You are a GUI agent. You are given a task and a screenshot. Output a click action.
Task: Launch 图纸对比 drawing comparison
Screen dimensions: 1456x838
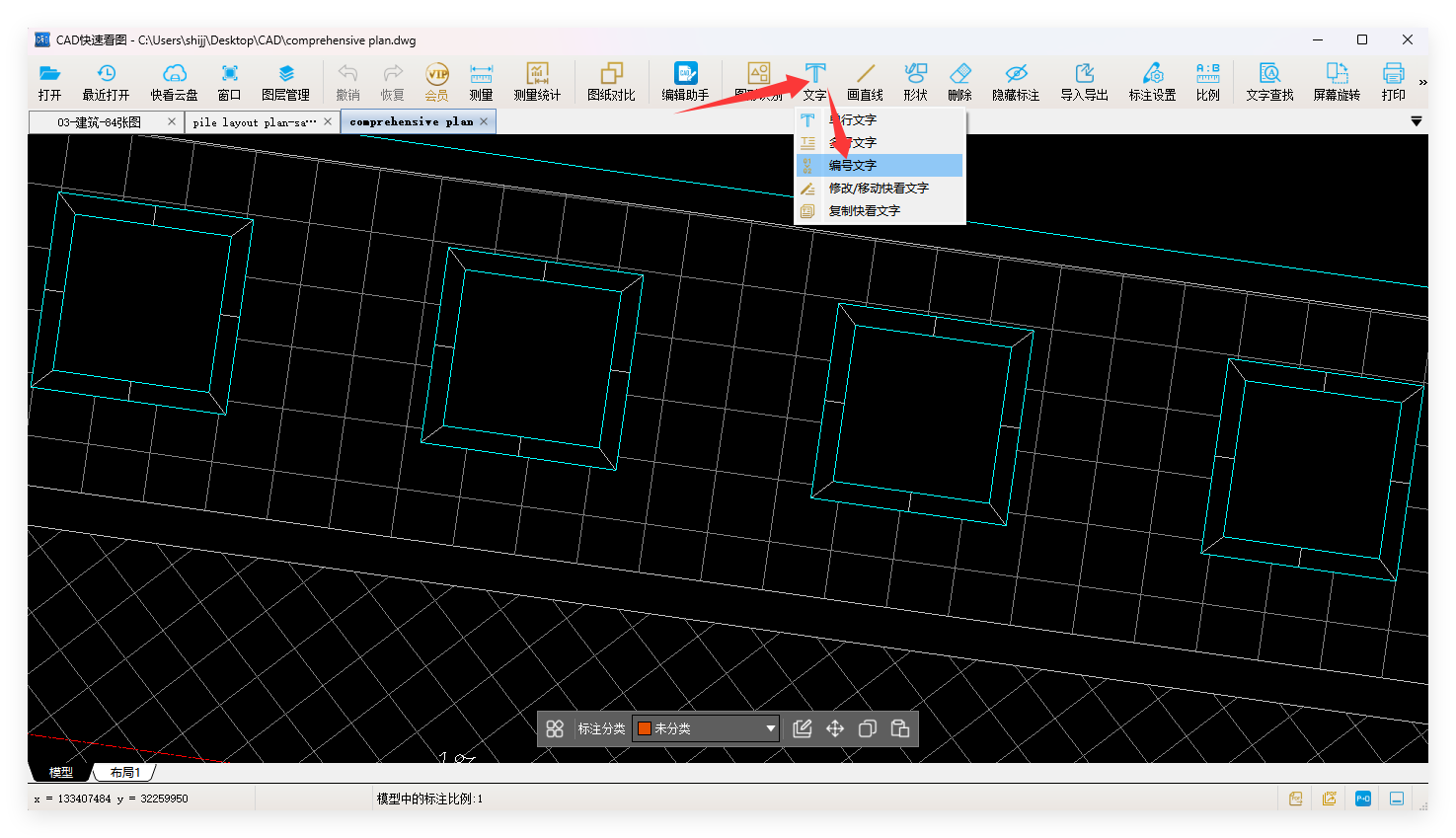[x=611, y=82]
